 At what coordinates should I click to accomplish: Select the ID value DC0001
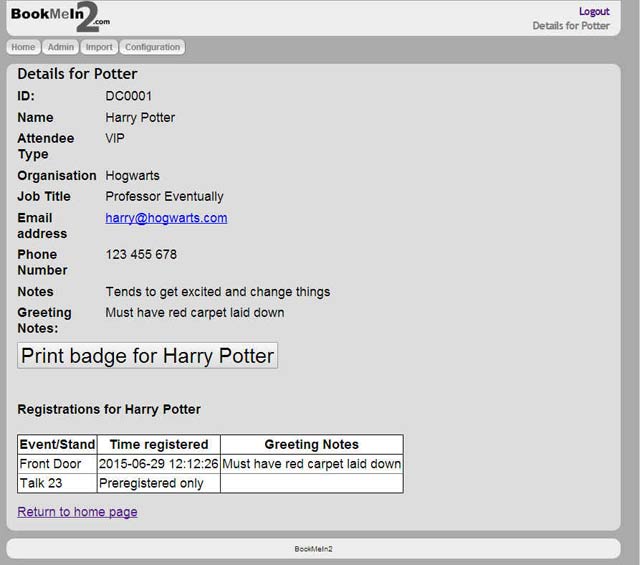pyautogui.click(x=129, y=96)
